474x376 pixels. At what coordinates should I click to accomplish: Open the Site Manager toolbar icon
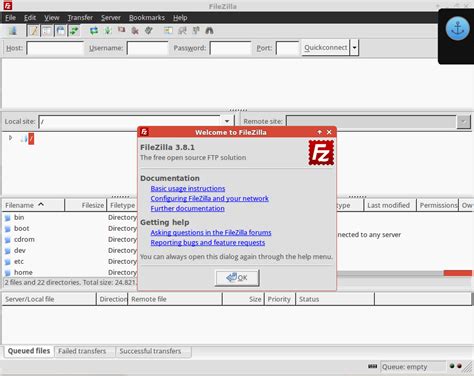coord(13,31)
